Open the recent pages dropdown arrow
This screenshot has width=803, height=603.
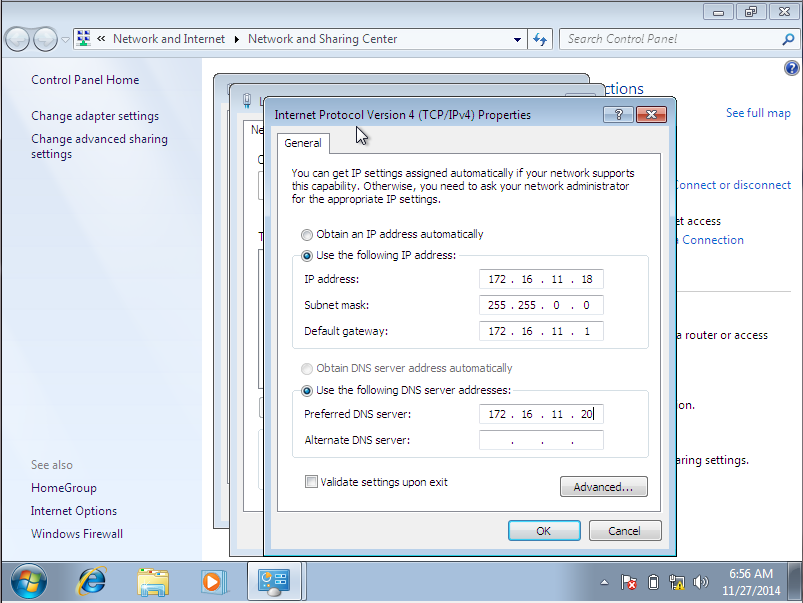[66, 39]
